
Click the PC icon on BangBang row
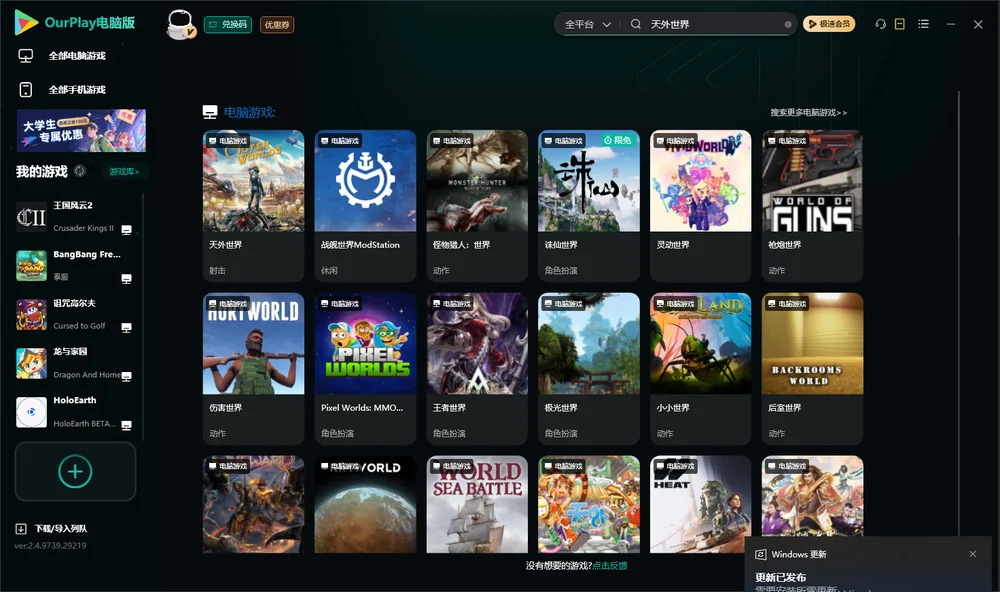(x=126, y=279)
